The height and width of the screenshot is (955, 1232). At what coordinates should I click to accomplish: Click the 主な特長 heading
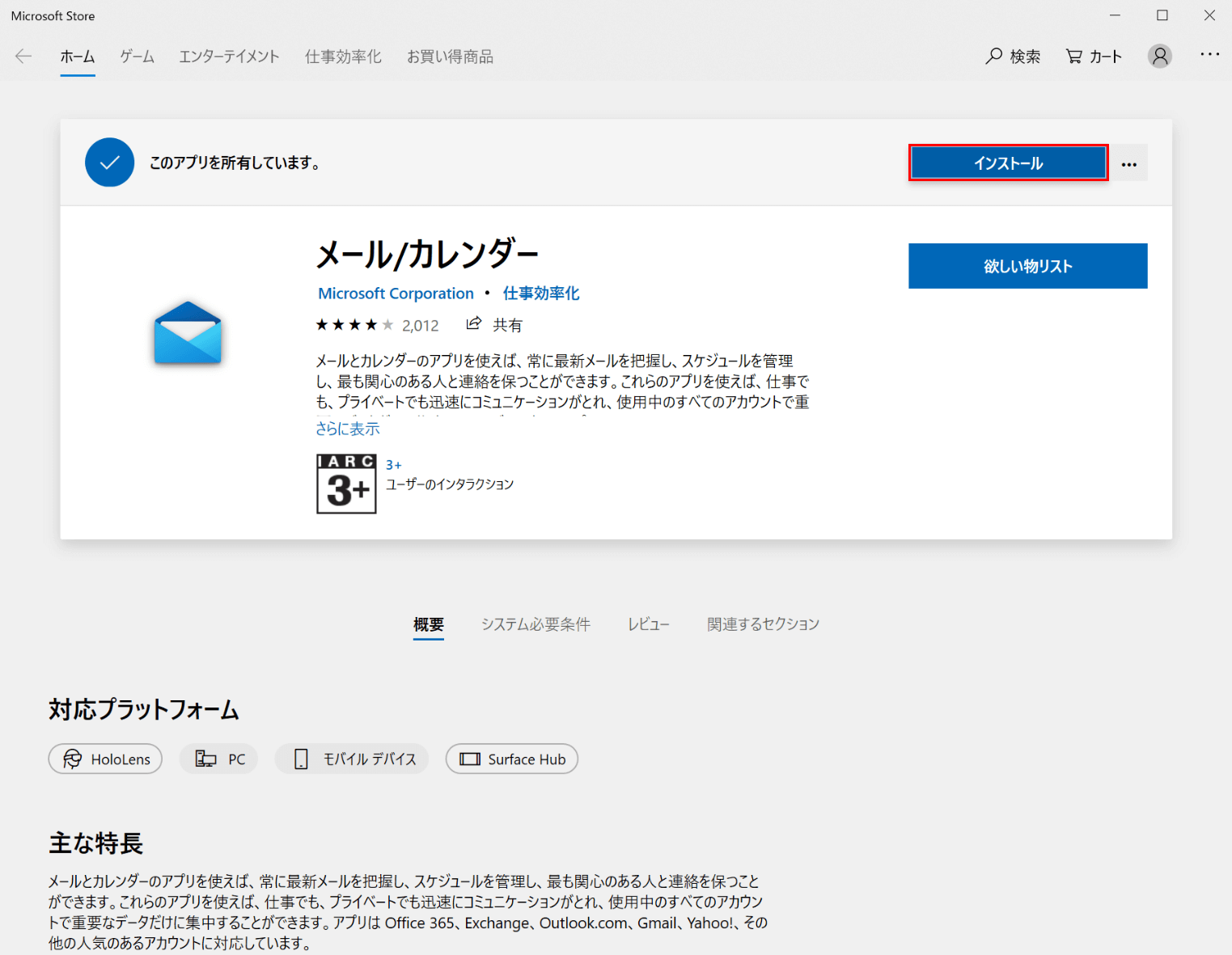(x=95, y=843)
